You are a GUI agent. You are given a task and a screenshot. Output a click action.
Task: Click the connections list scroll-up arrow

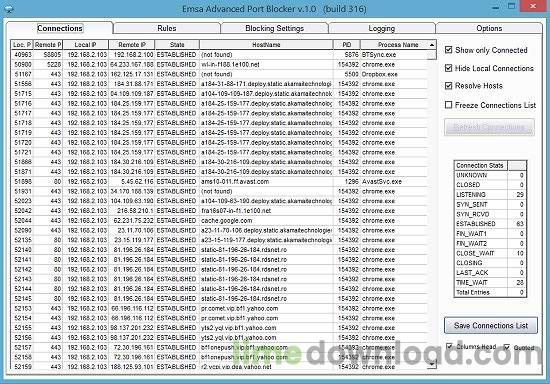[x=432, y=45]
